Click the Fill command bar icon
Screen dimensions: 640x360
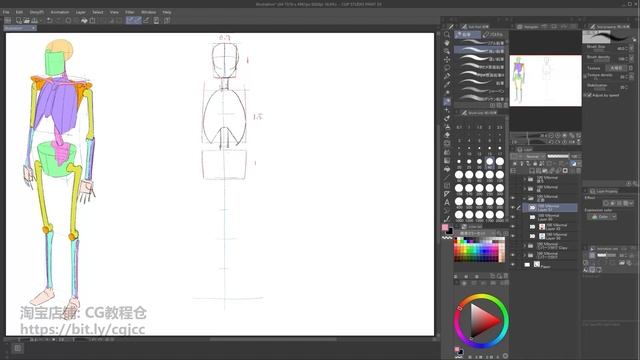(84, 20)
